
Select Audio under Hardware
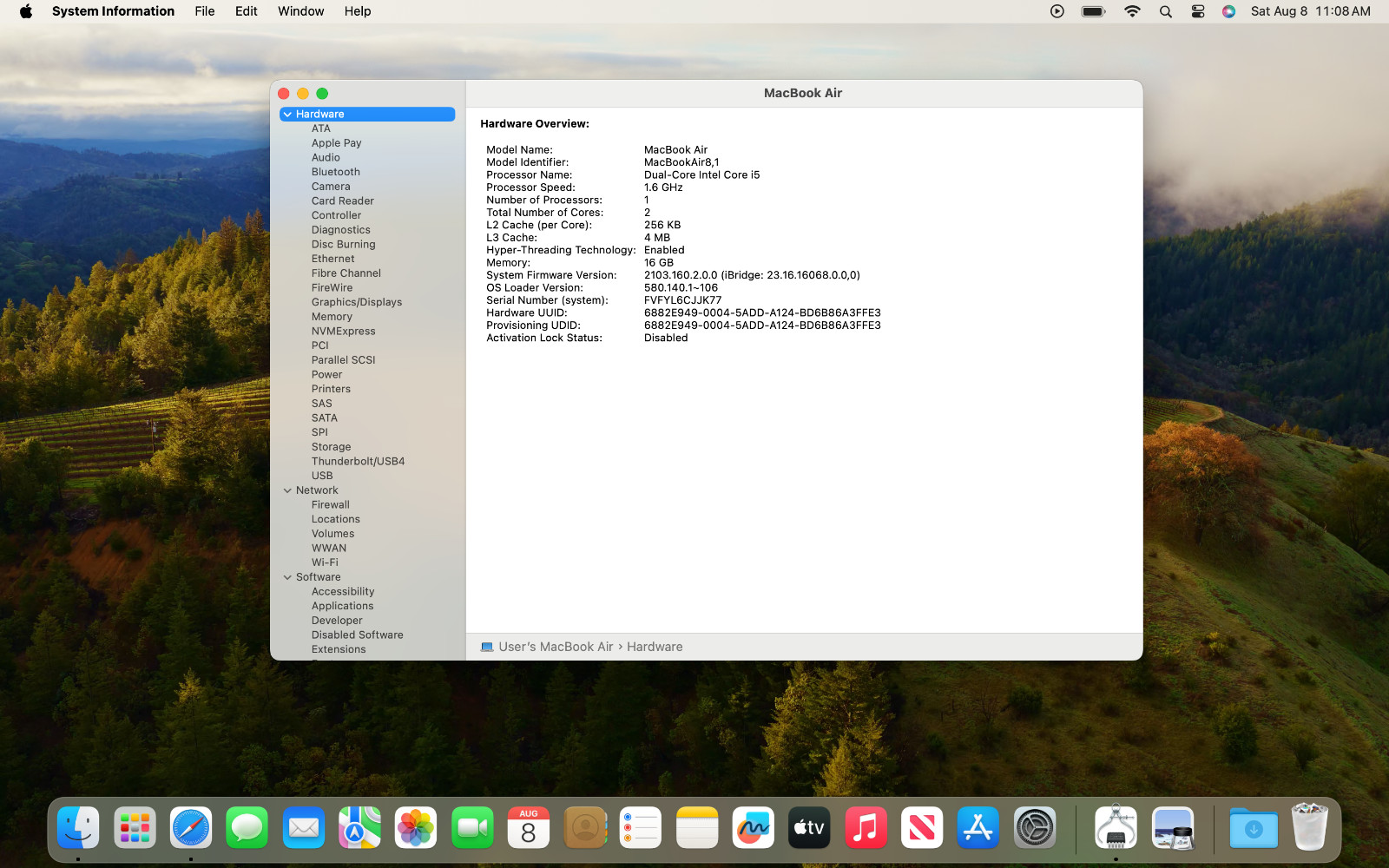[x=326, y=158]
